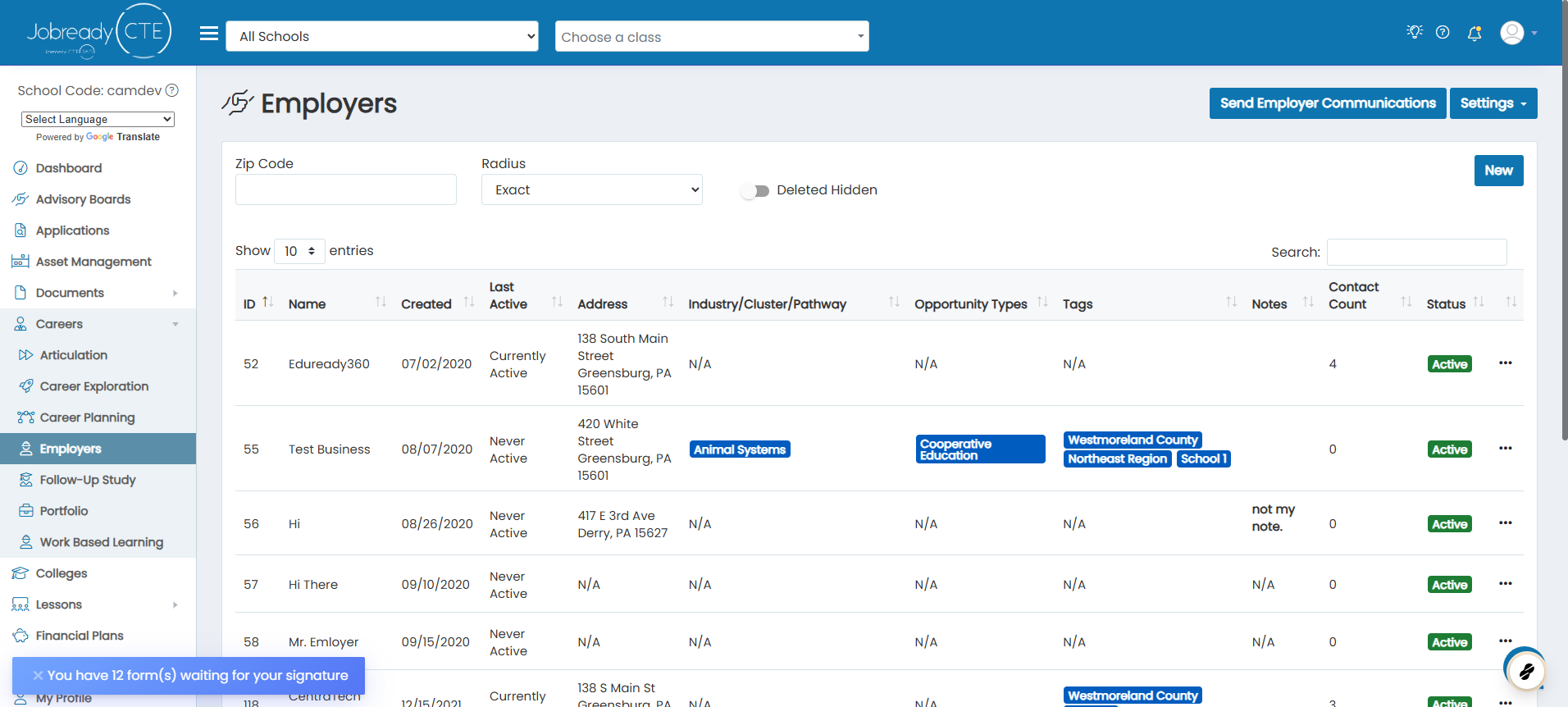Sort table by ID column
This screenshot has width=1568, height=707.
258,303
